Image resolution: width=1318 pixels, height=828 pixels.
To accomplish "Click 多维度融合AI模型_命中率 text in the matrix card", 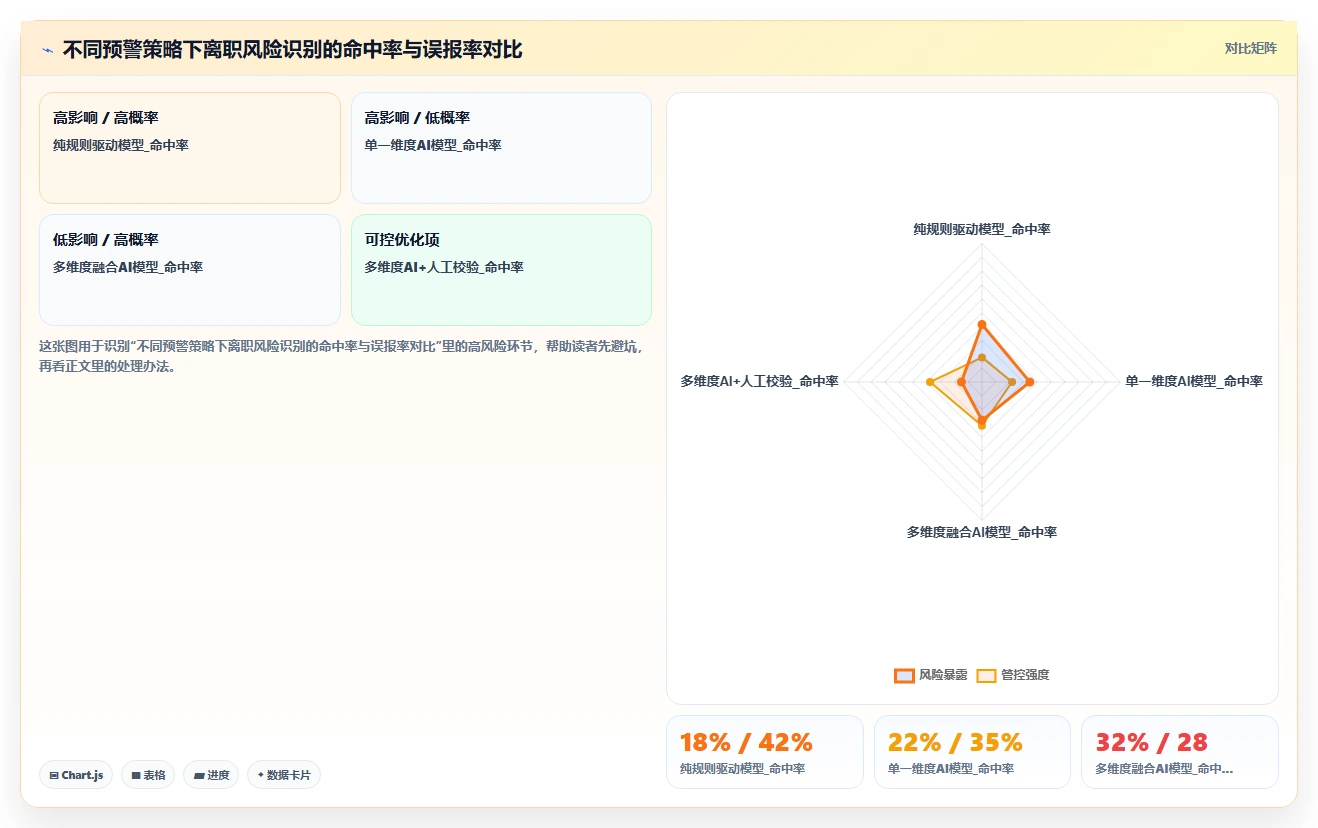I will [128, 267].
